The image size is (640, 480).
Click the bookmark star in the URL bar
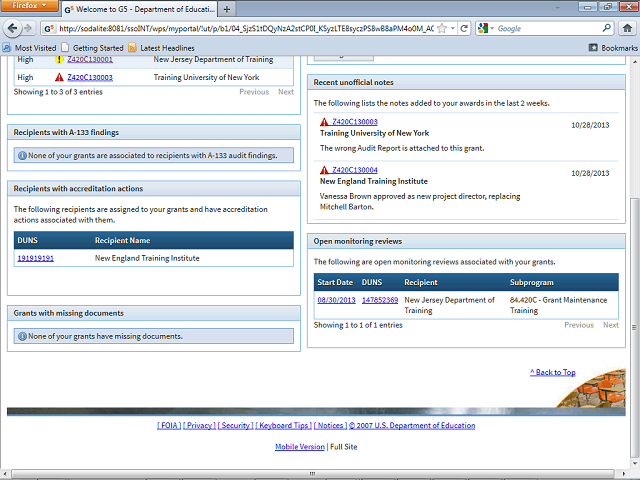pos(441,29)
